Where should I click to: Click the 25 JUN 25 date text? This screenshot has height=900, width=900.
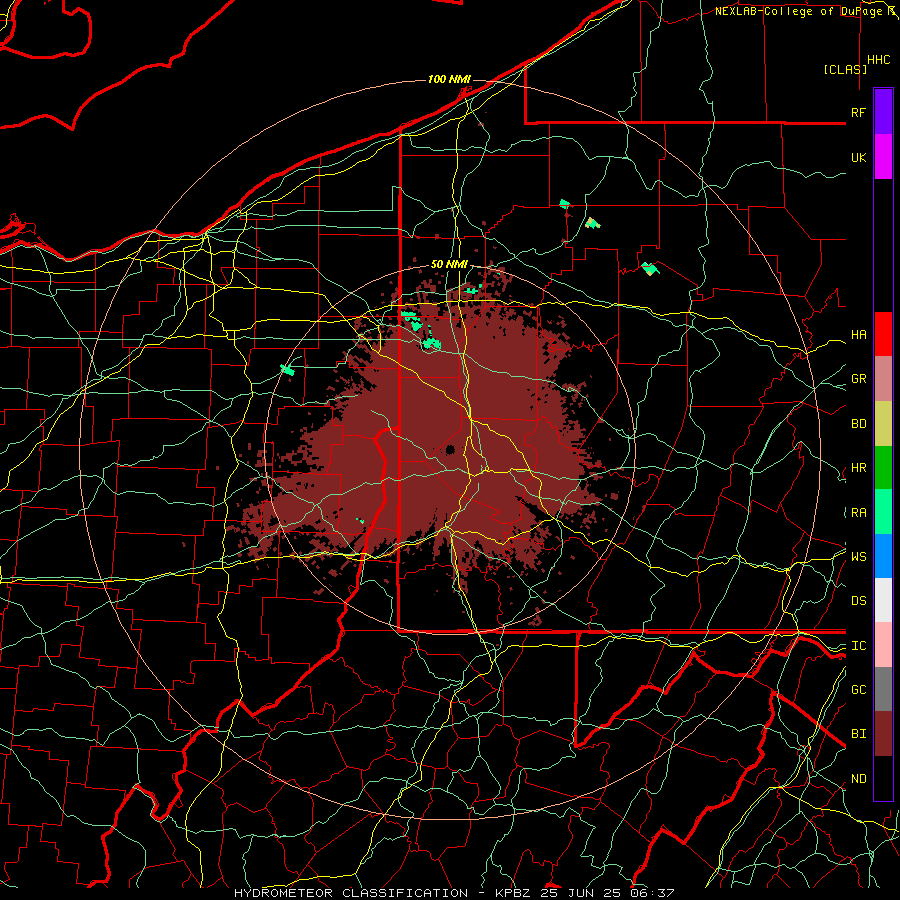tap(583, 893)
